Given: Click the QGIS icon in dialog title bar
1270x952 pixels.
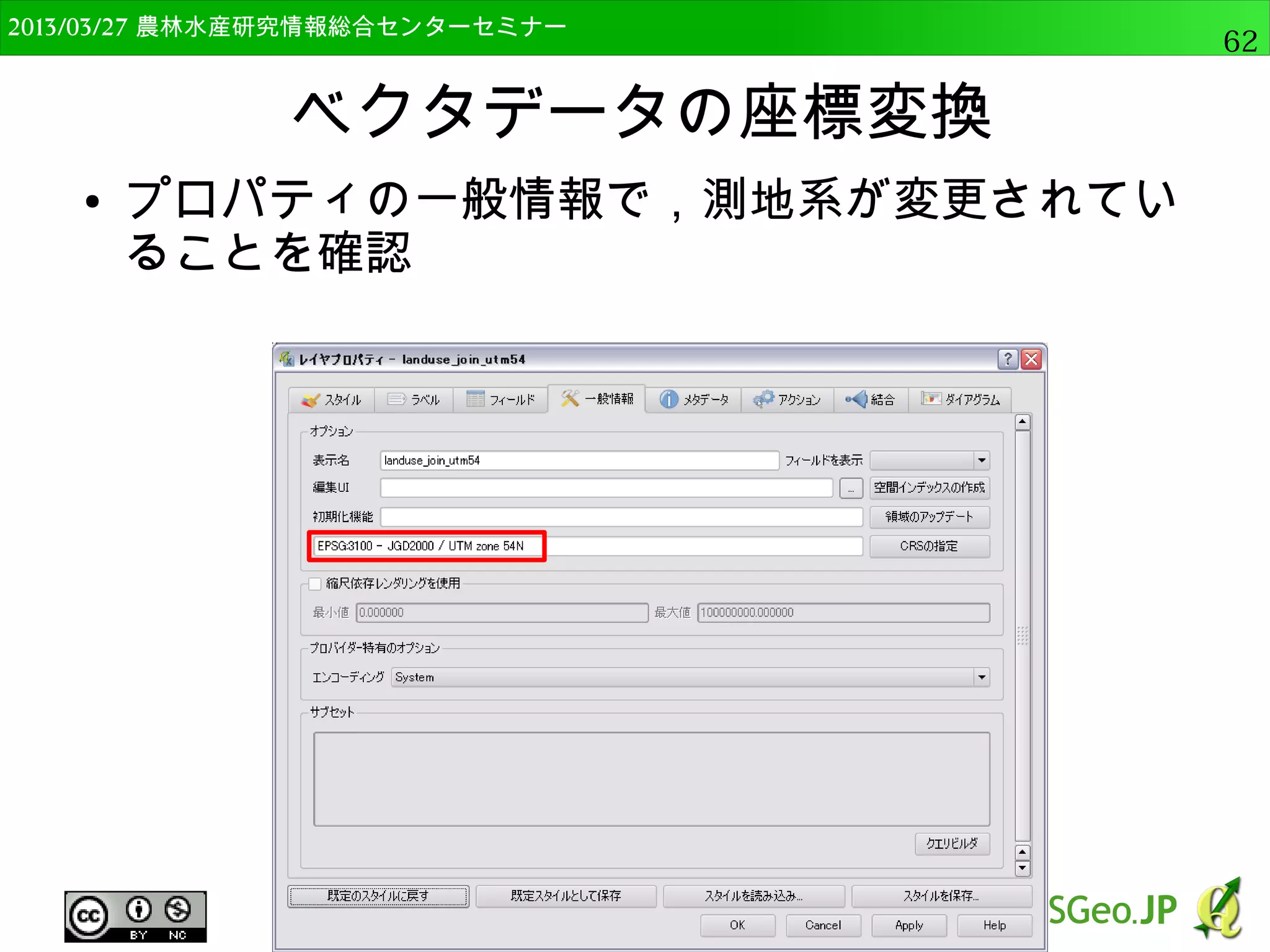Looking at the screenshot, I should point(286,358).
